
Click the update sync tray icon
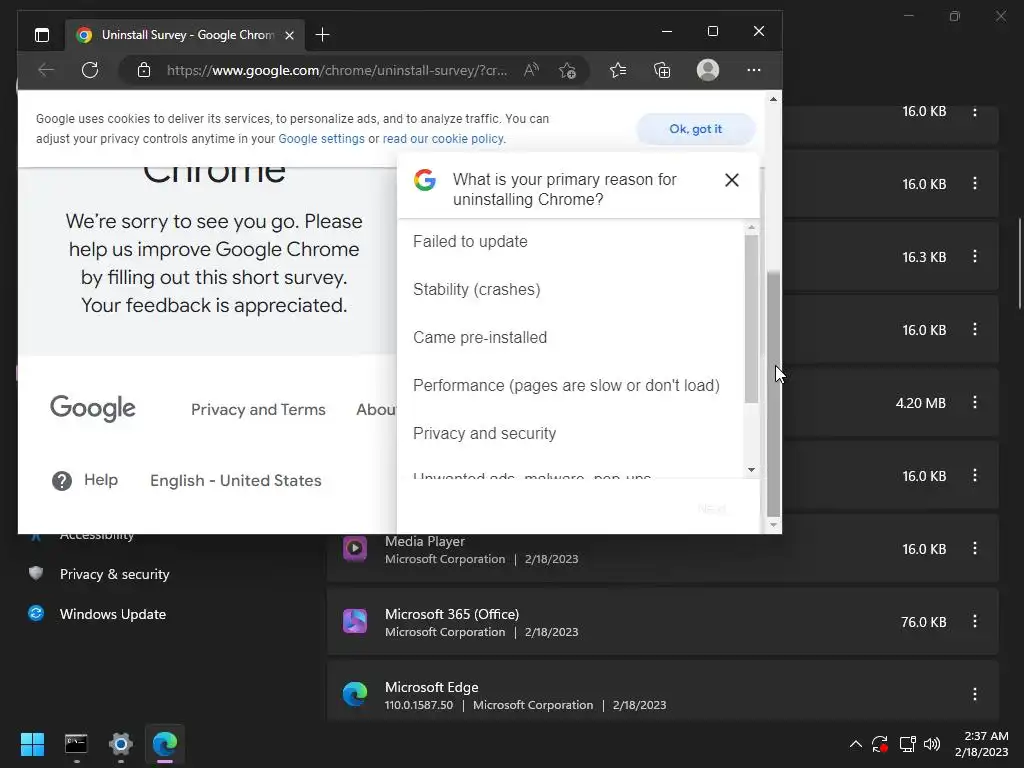[880, 744]
